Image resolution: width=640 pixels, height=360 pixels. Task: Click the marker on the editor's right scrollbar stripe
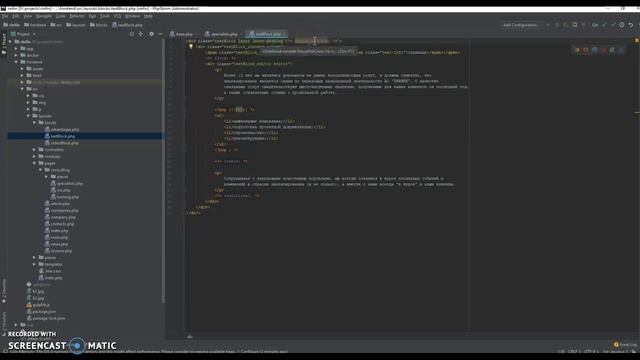[x=637, y=112]
